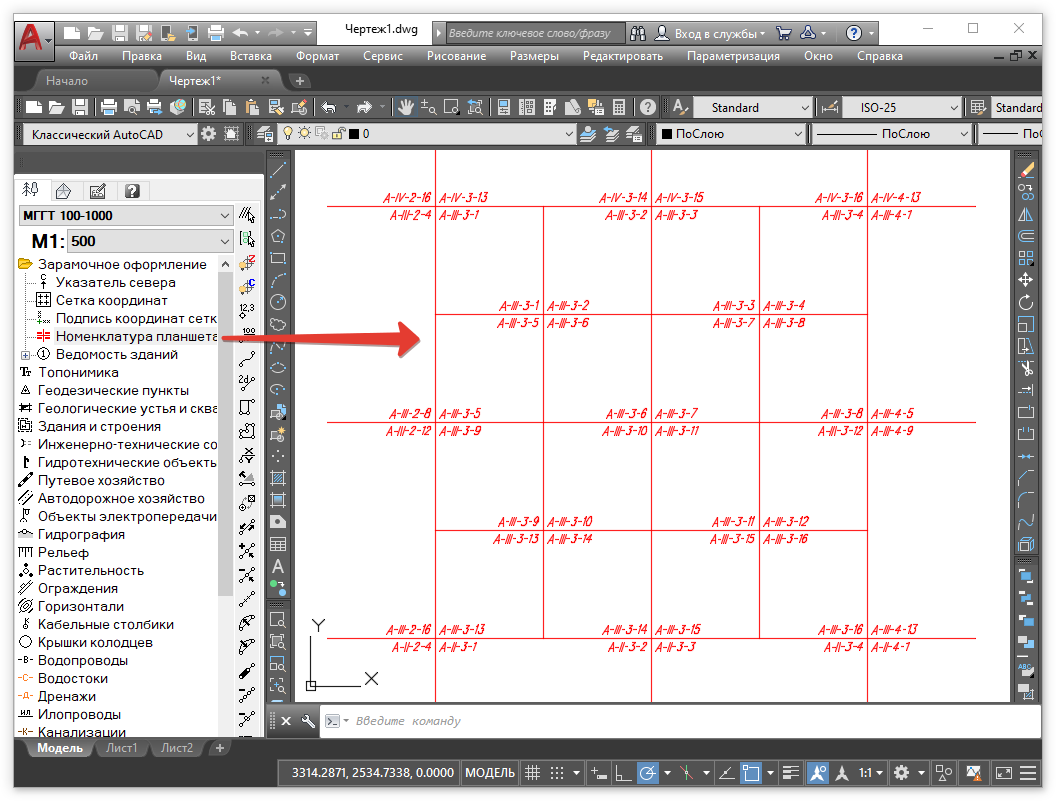Click the МОДЕЛЬ button in status bar
1056x801 pixels.
(x=490, y=772)
